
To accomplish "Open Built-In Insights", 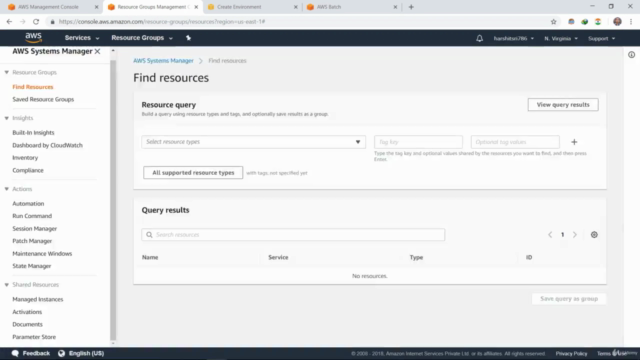I will (33, 133).
